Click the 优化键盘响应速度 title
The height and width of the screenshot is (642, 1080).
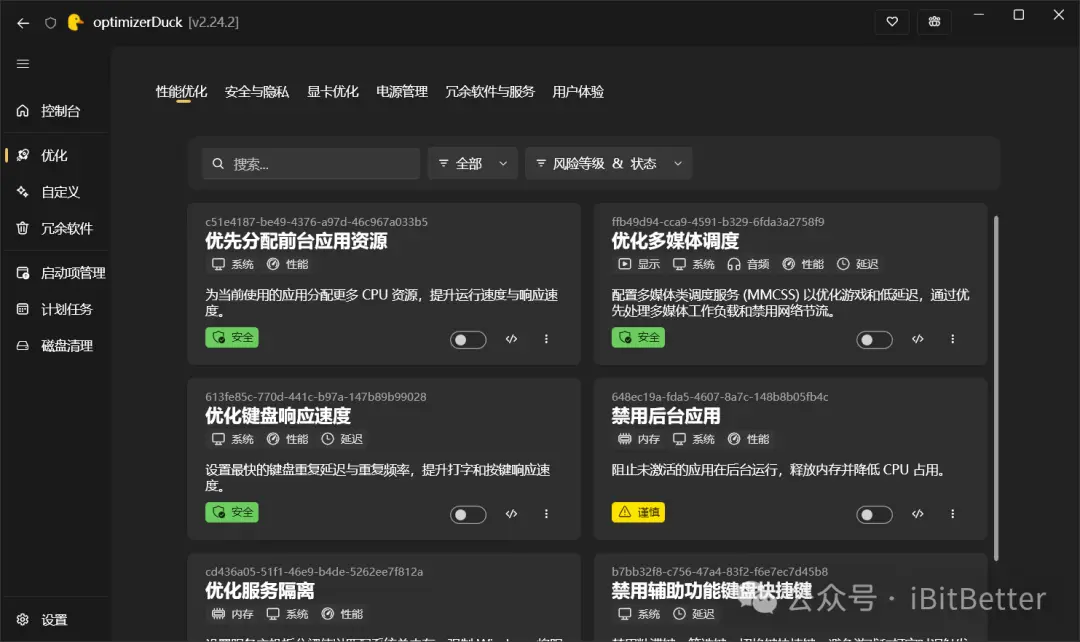tap(278, 416)
